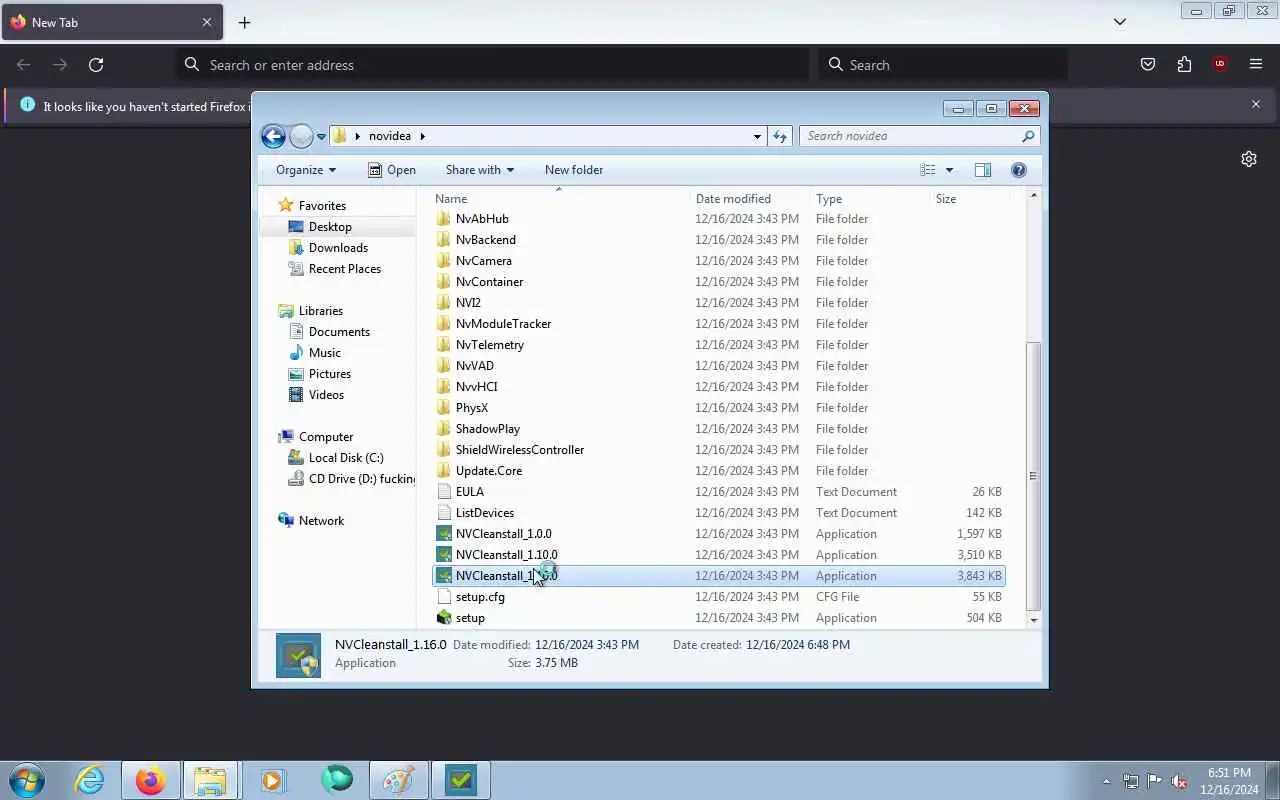The image size is (1280, 800).
Task: Select the NVCleanstall_1.10.0 application
Action: (x=506, y=555)
